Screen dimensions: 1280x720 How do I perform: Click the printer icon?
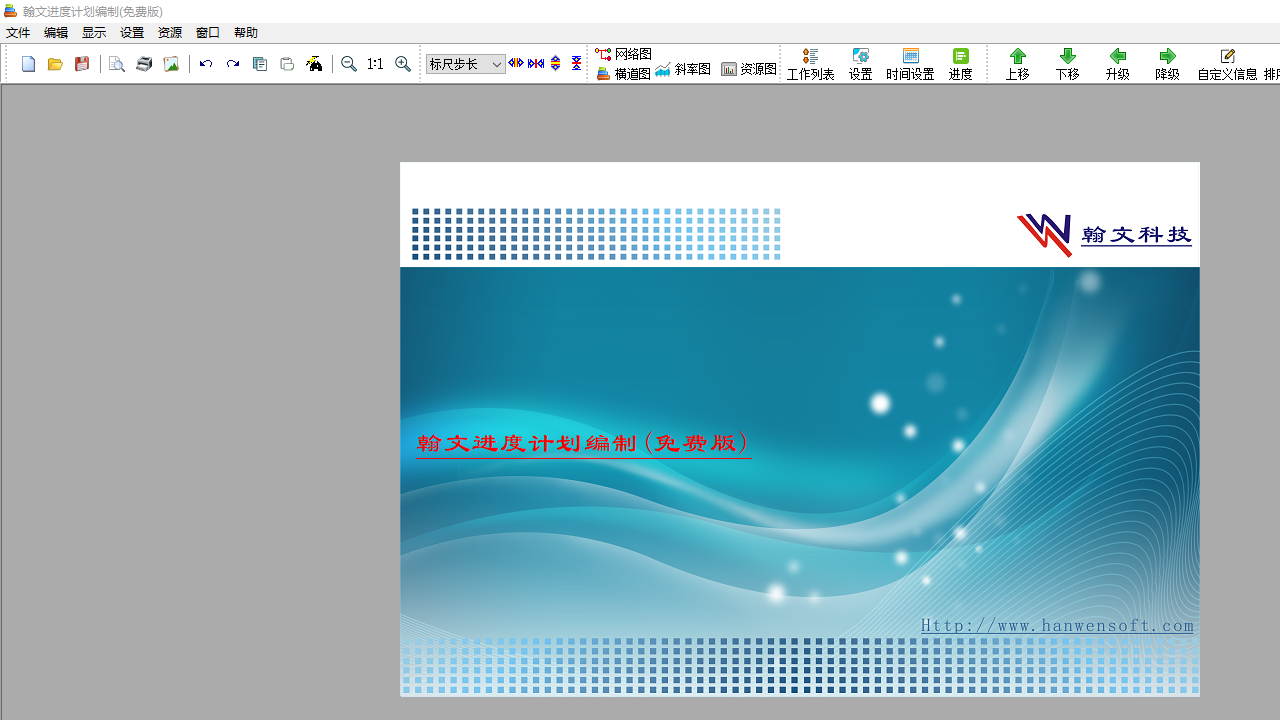144,64
